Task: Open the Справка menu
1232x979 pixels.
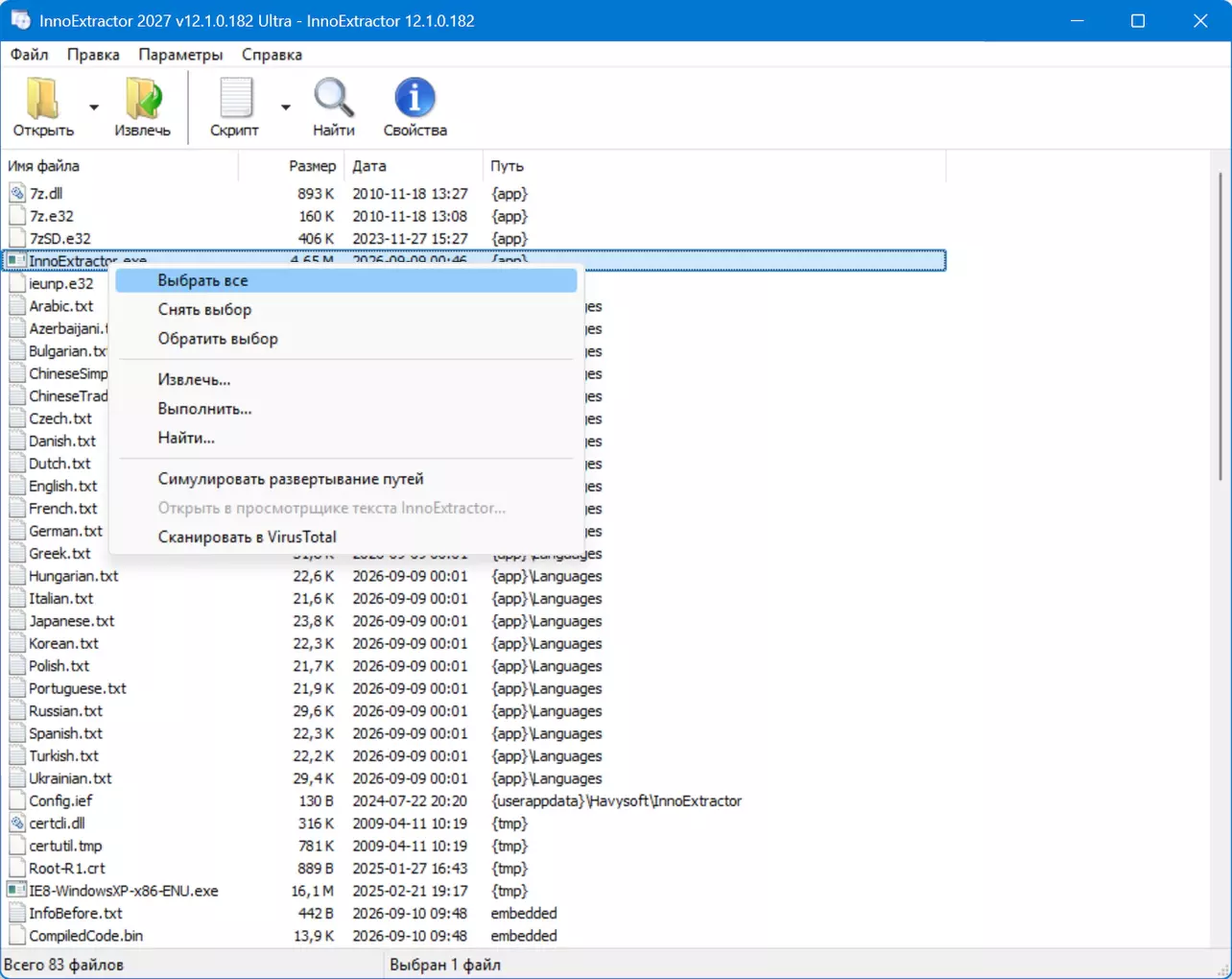Action: [272, 55]
